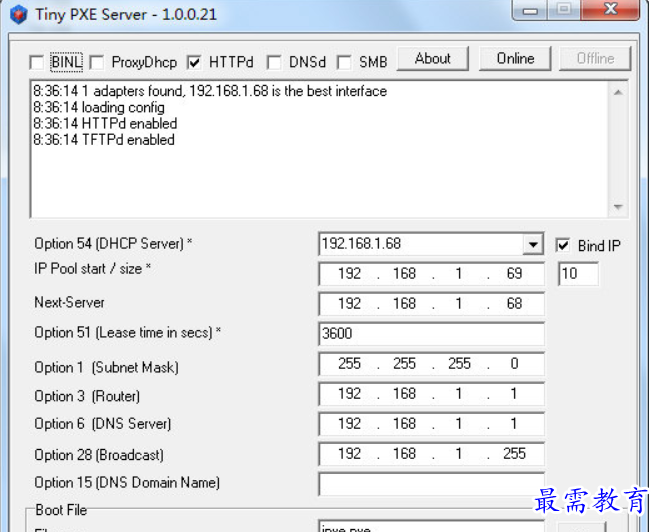Close the Tiny PXE Server window
This screenshot has height=532, width=656.
click(x=610, y=9)
